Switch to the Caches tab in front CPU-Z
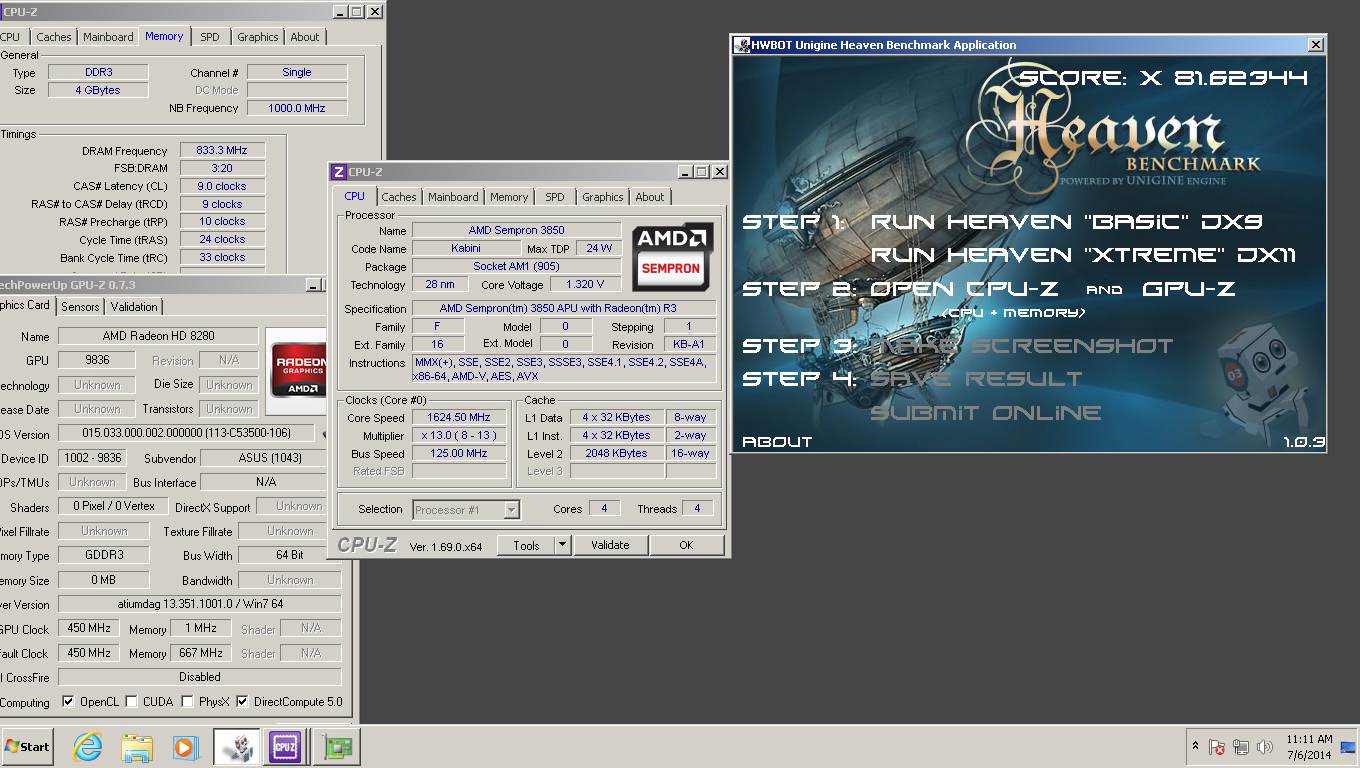The image size is (1360, 768). [x=399, y=197]
